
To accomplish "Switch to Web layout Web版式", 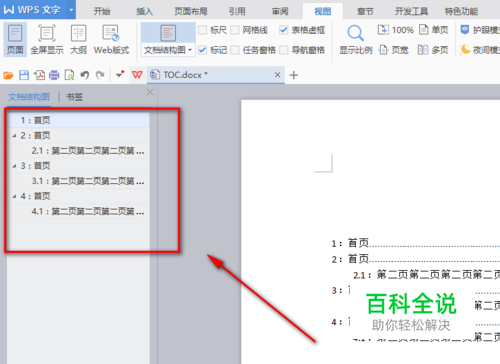I will click(x=111, y=39).
